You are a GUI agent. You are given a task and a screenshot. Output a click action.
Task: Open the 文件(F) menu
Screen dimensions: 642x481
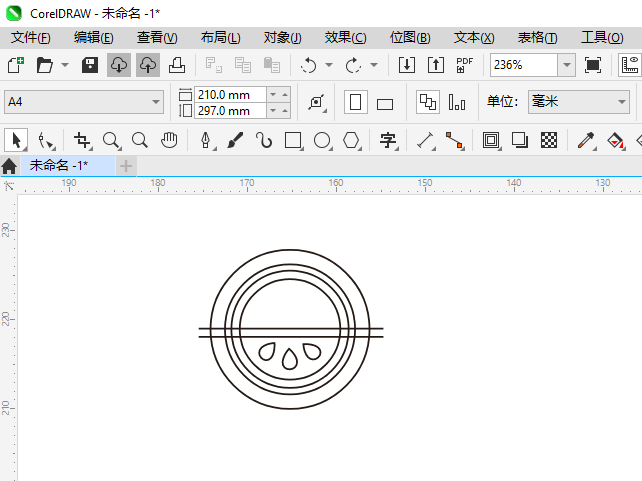click(31, 38)
